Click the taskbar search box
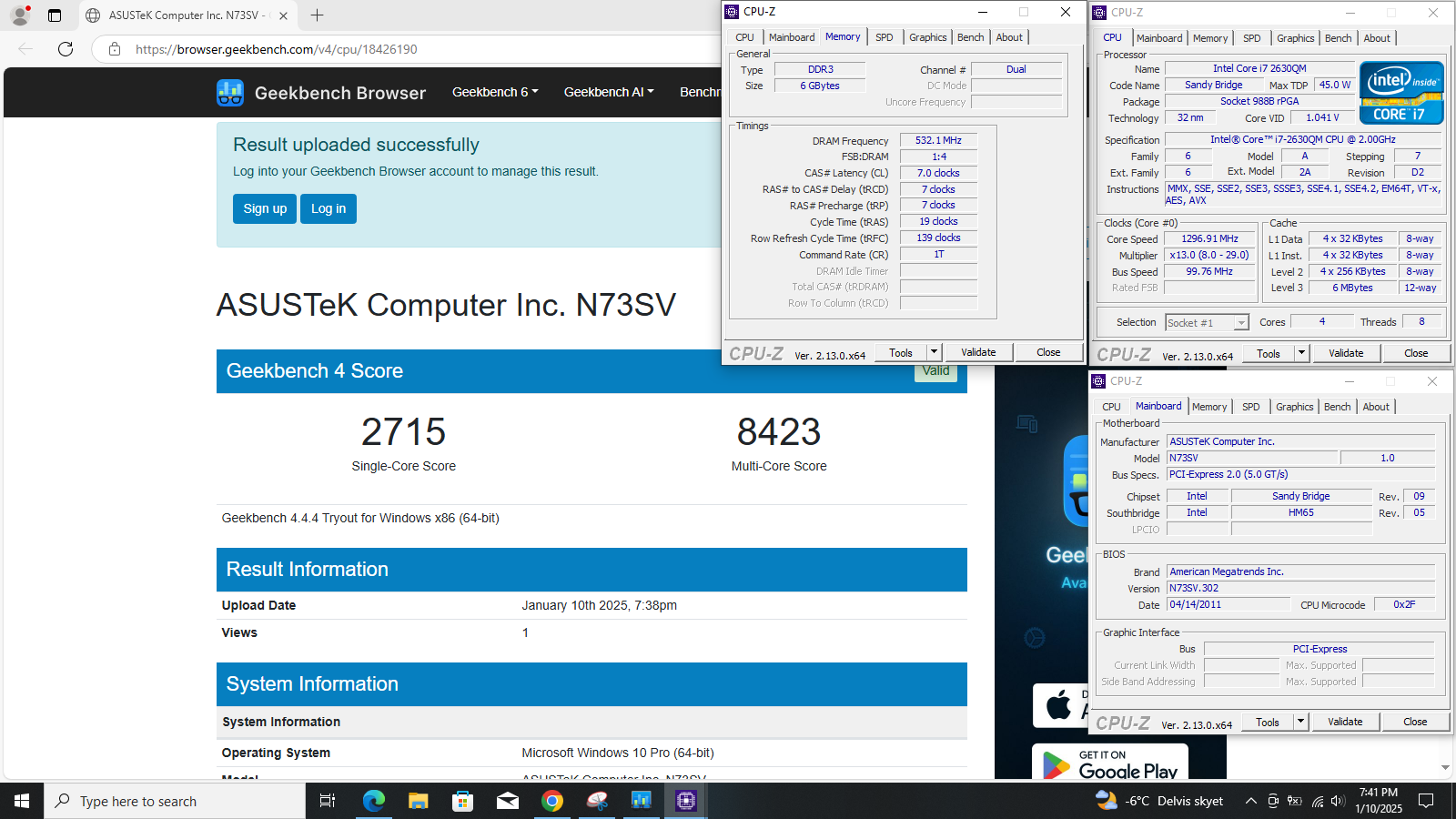This screenshot has height=819, width=1456. [x=175, y=801]
